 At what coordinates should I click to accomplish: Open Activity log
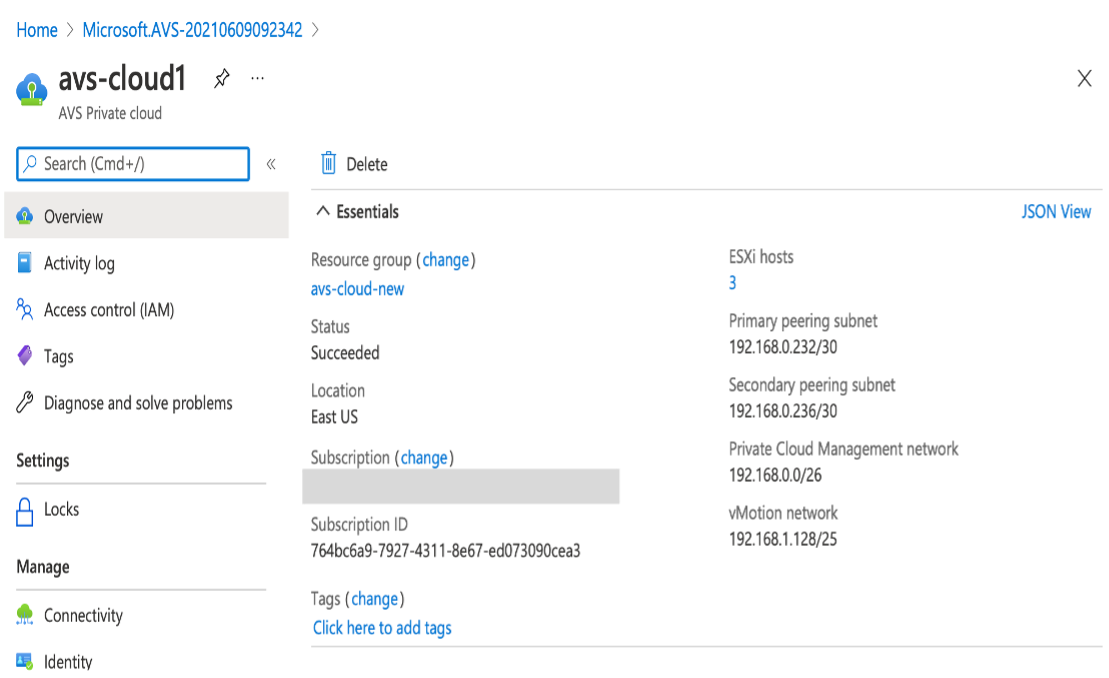point(79,264)
